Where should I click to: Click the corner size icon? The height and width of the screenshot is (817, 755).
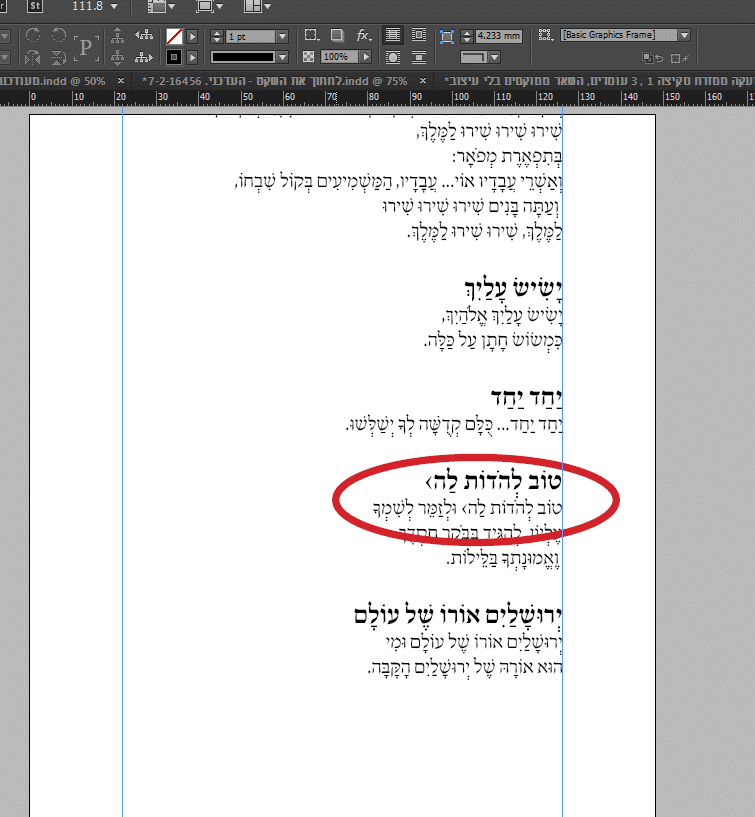[x=447, y=36]
